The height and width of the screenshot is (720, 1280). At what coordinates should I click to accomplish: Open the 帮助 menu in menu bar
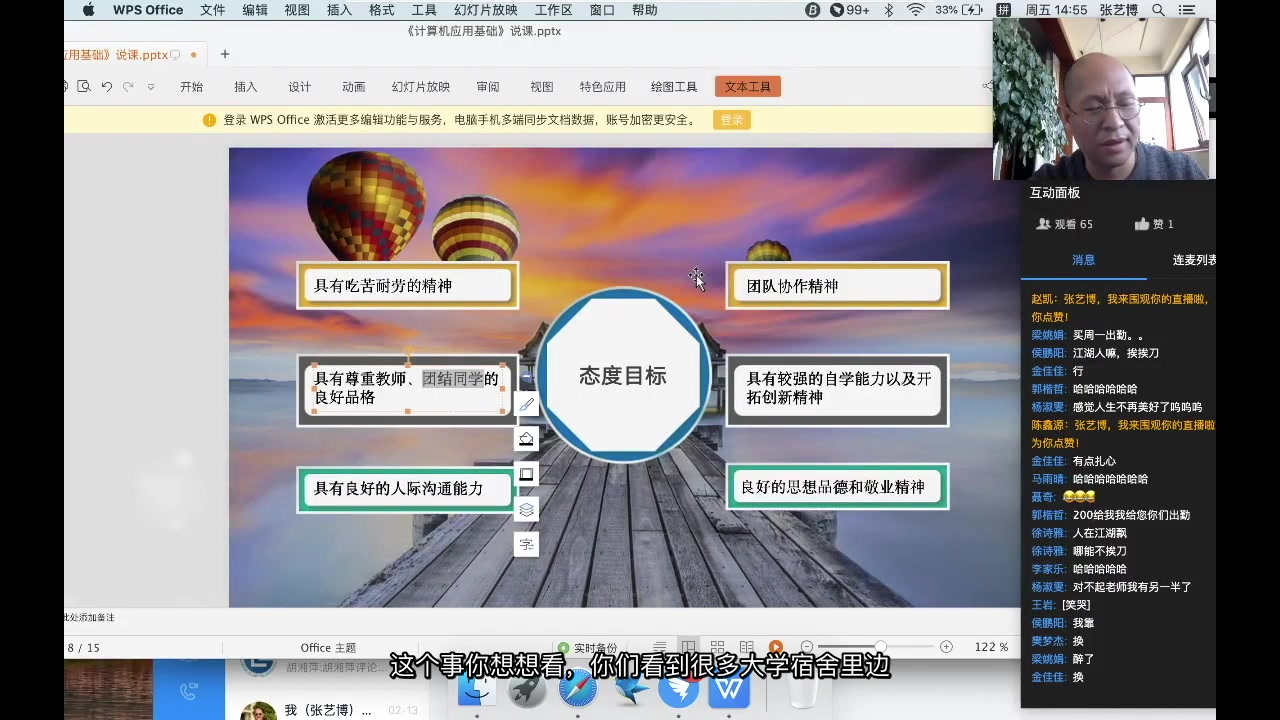tap(645, 10)
